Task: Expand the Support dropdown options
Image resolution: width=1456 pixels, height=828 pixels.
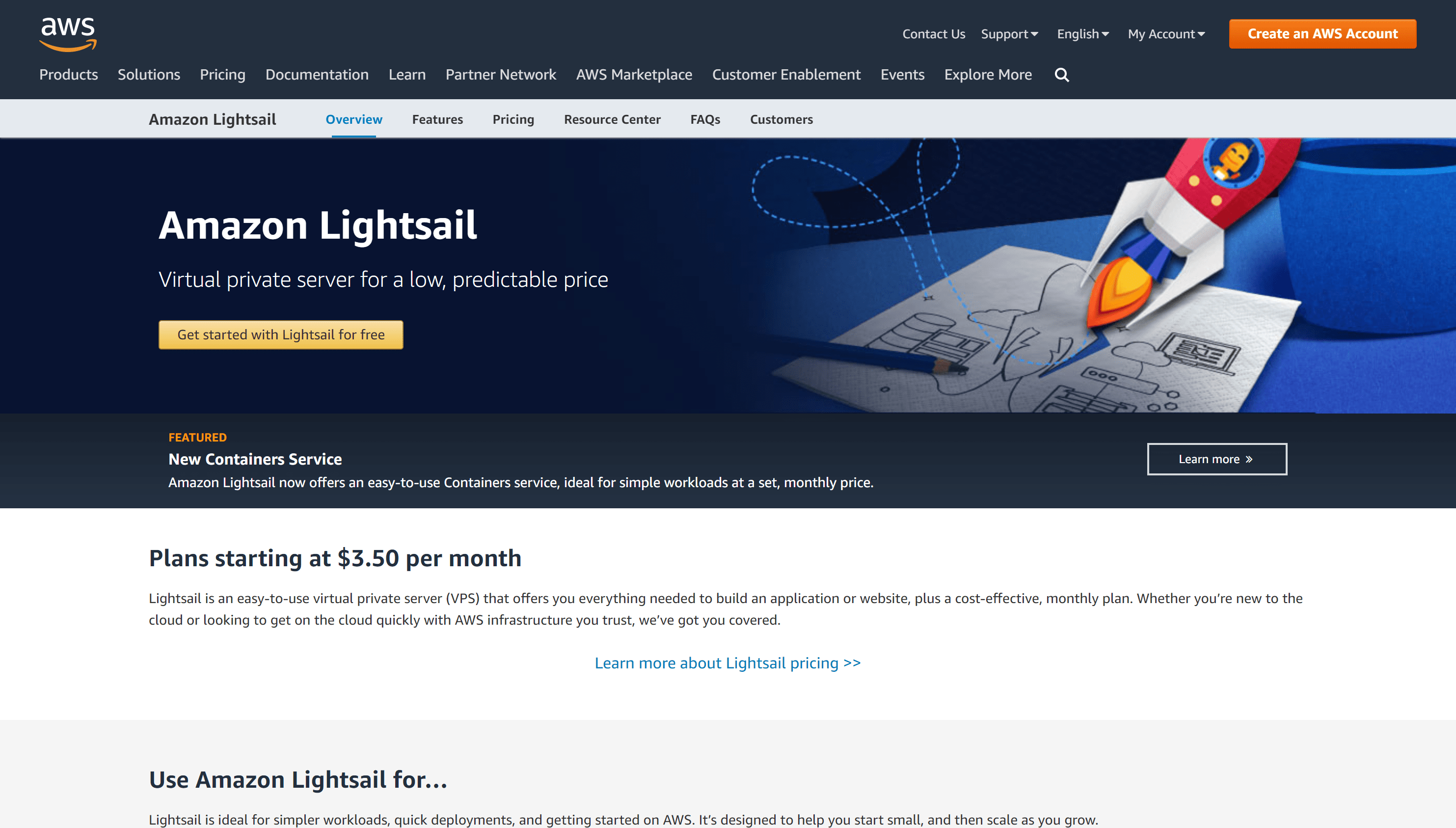Action: [1009, 33]
